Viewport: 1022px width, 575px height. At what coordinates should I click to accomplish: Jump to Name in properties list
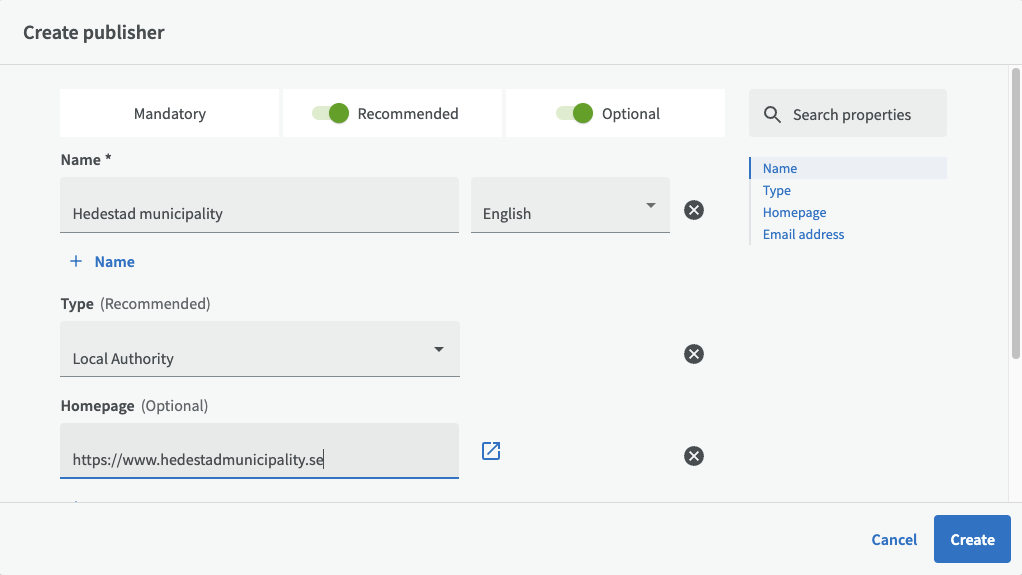coord(780,168)
